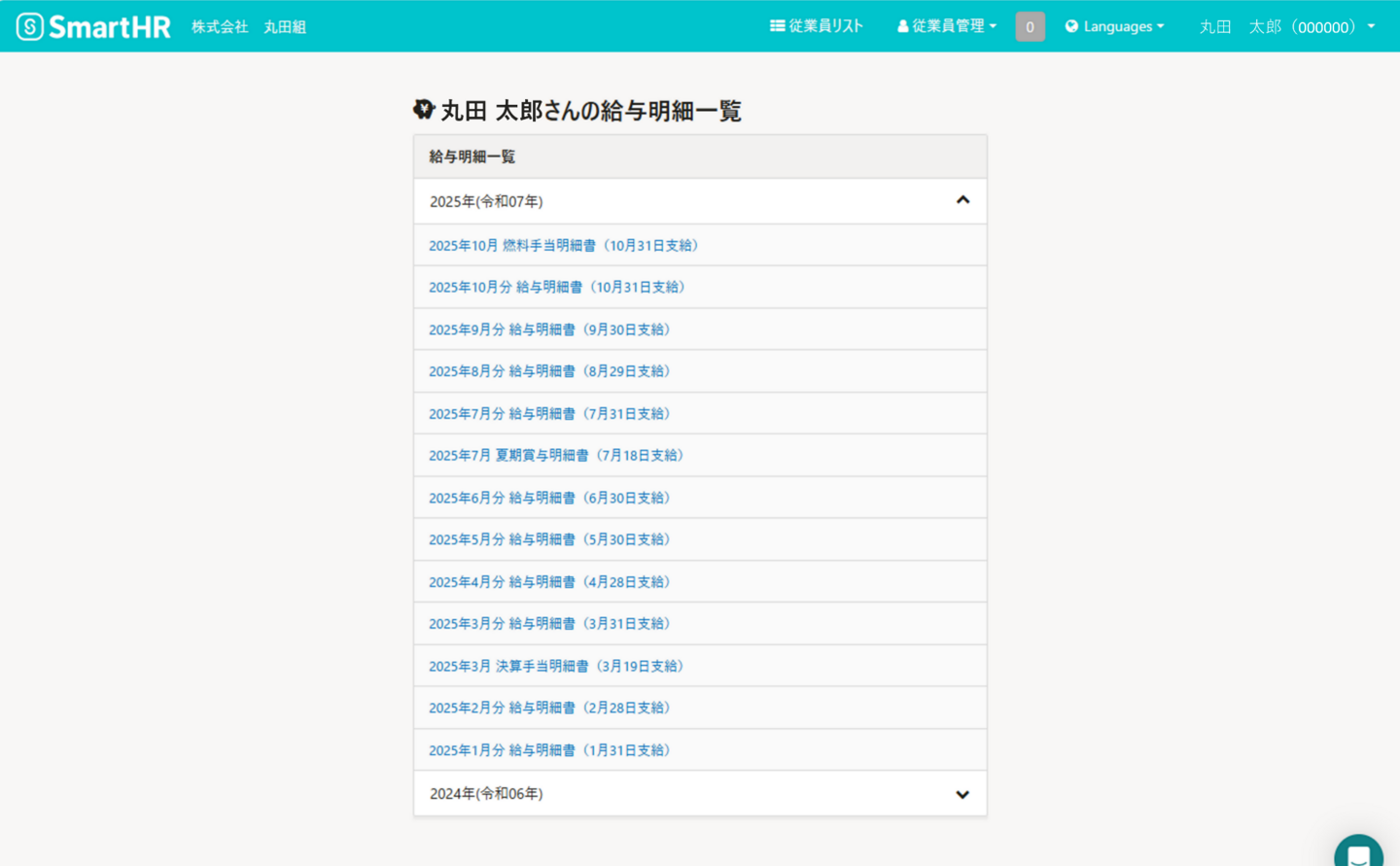This screenshot has width=1400, height=866.
Task: Collapse the 2025年(令和07年) section
Action: point(962,200)
